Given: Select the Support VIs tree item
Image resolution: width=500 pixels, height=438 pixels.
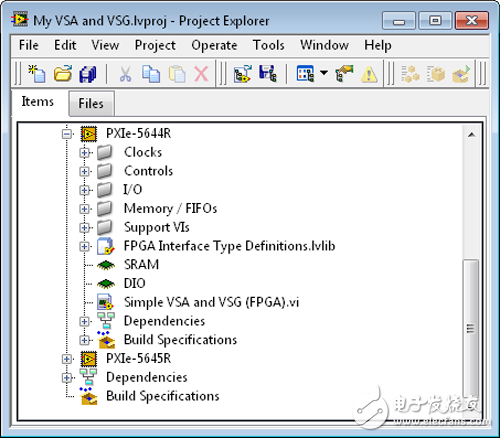Looking at the screenshot, I should tap(157, 227).
